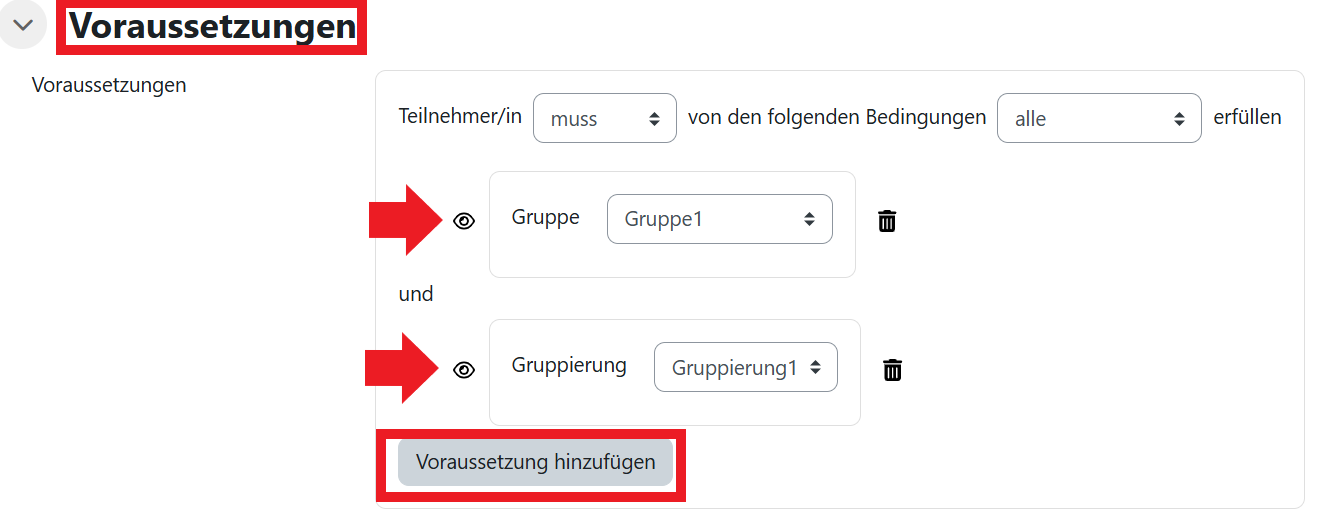Open the Gruppierung1 selection dropdown

click(x=745, y=368)
